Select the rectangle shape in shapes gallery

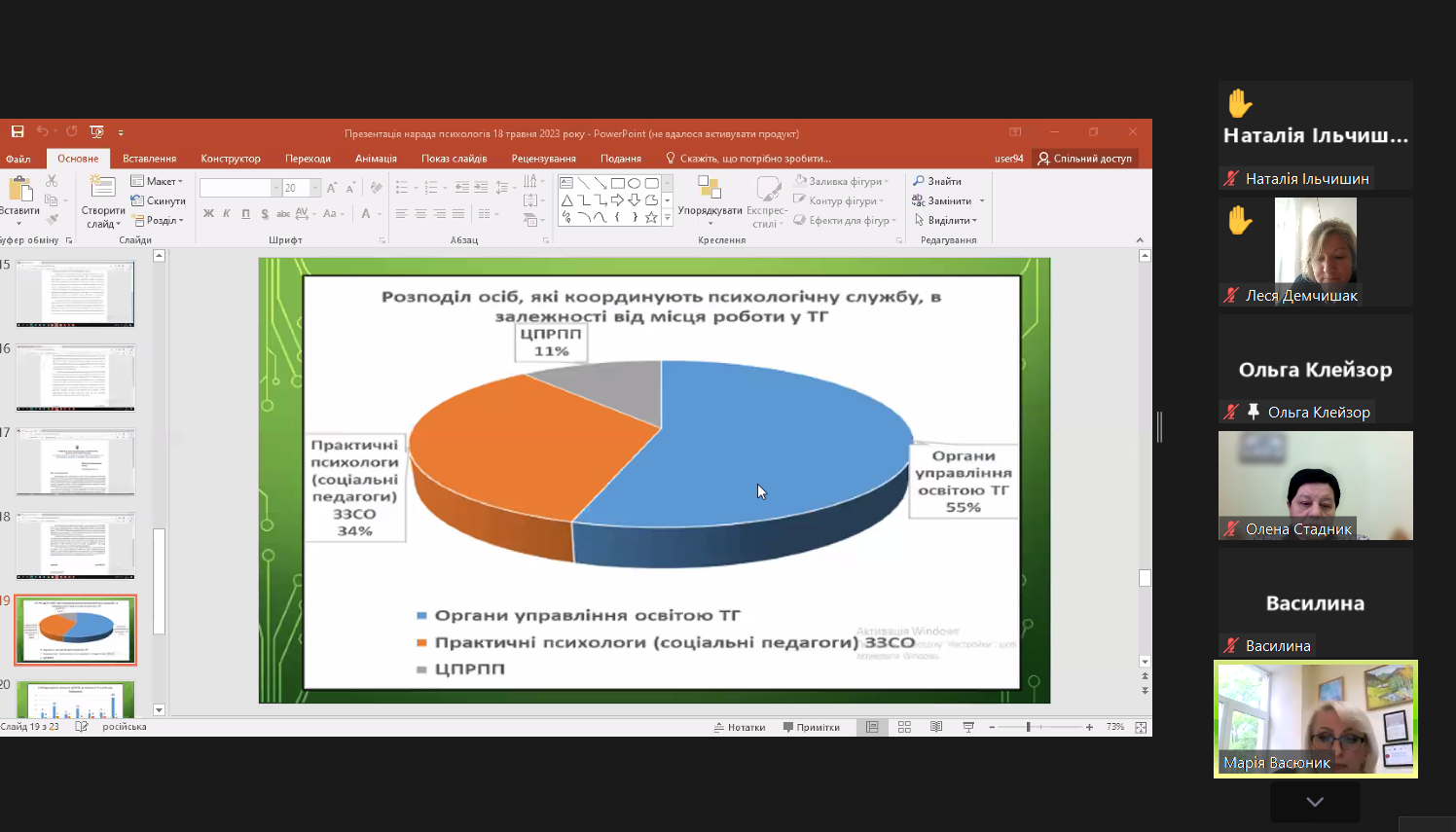617,183
